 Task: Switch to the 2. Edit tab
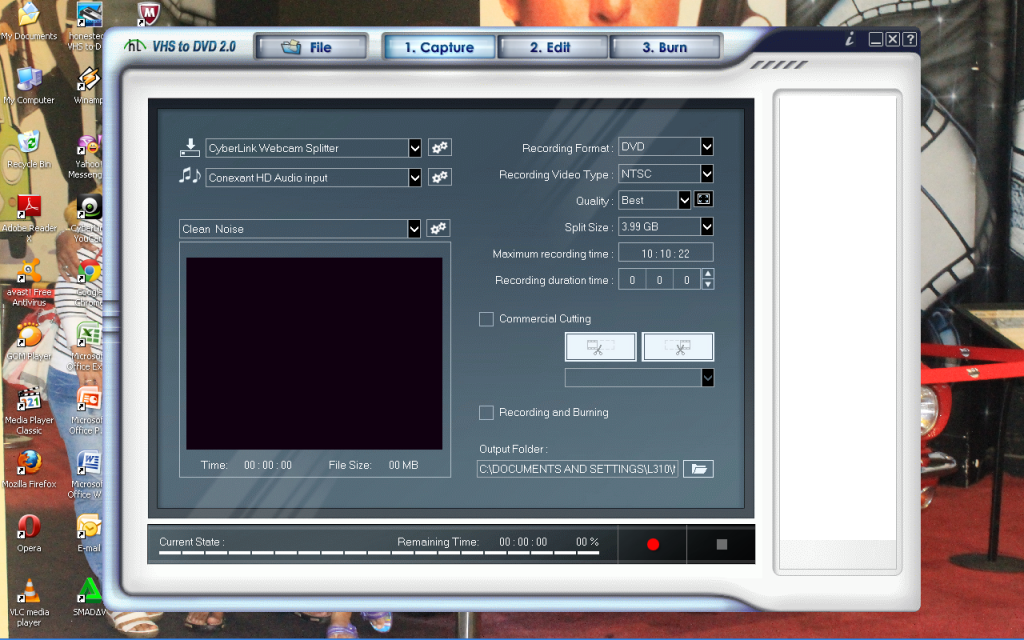[x=551, y=47]
